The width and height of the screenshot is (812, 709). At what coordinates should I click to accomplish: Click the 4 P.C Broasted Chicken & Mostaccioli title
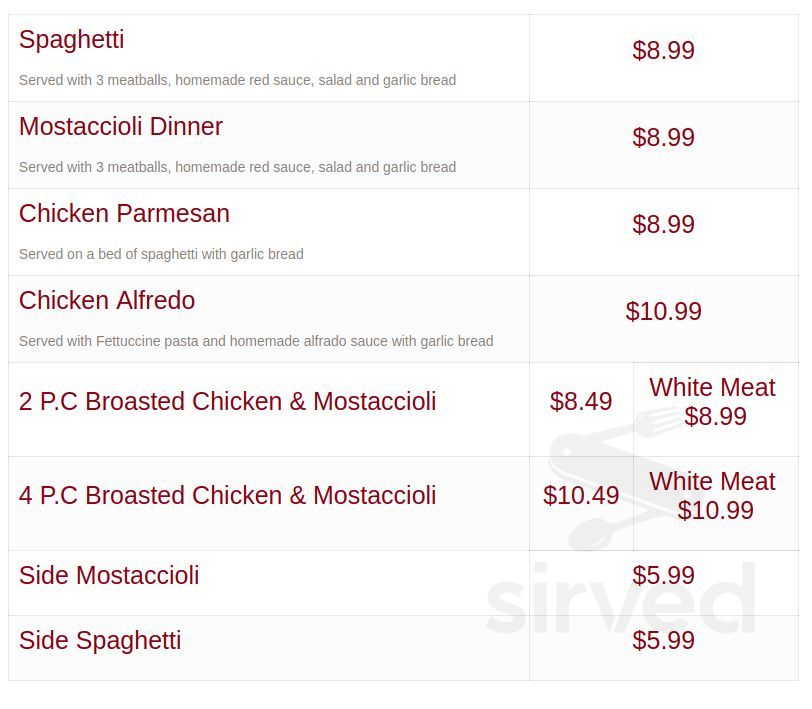point(227,495)
